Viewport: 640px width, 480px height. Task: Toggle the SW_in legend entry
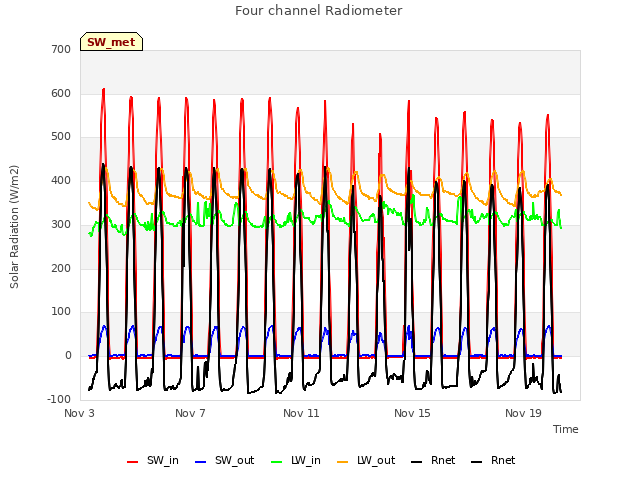click(x=153, y=461)
